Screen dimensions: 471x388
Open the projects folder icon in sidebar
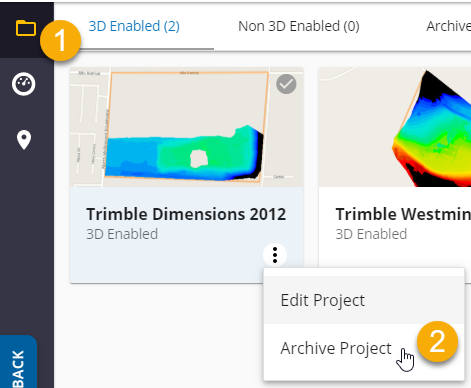tap(26, 28)
